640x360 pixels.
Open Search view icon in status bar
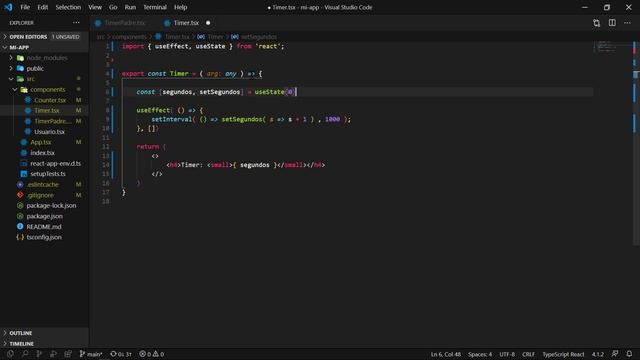pyautogui.click(x=25, y=354)
